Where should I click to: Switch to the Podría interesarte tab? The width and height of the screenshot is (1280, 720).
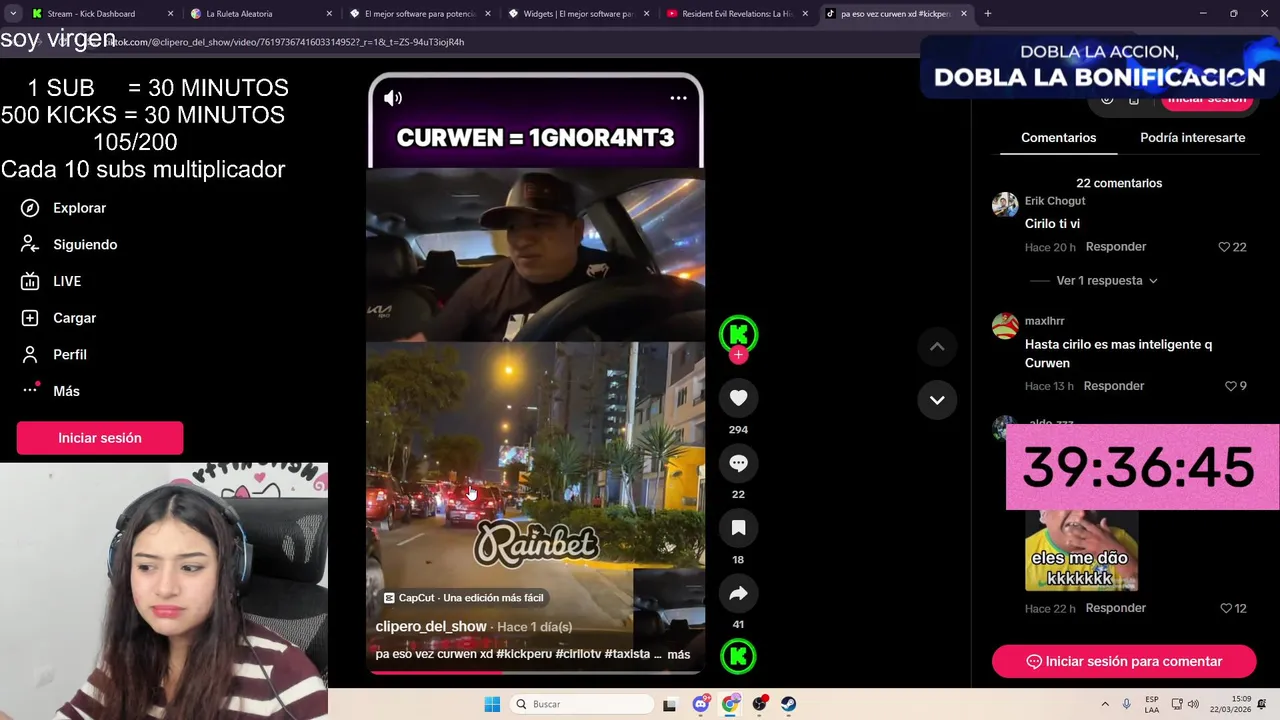click(1192, 138)
